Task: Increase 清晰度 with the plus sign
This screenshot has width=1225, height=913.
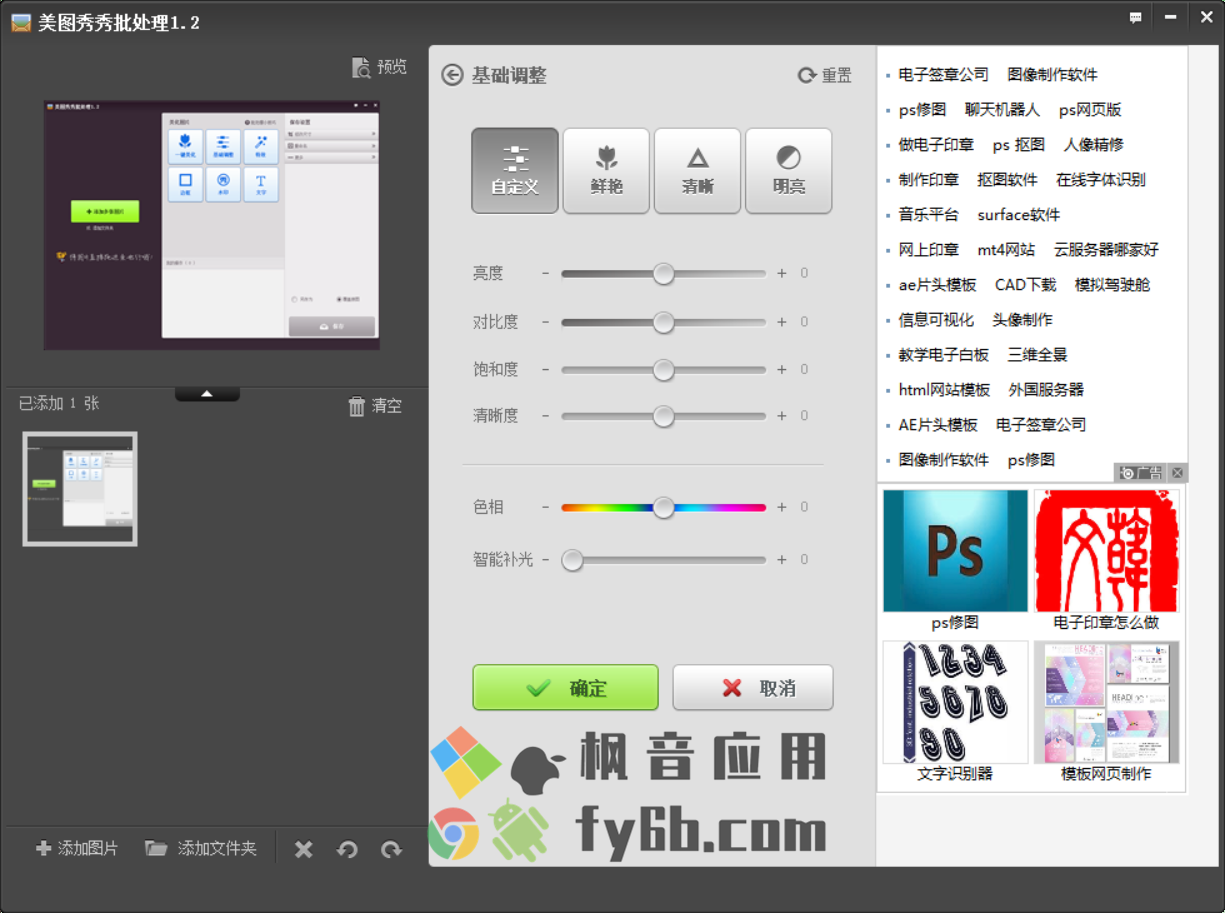Action: pyautogui.click(x=782, y=416)
